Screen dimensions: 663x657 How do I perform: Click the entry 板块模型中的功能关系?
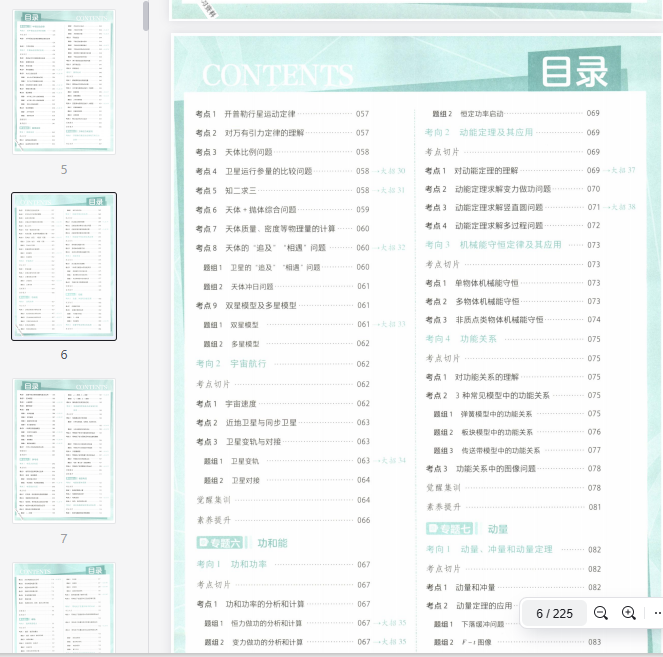[x=497, y=432]
